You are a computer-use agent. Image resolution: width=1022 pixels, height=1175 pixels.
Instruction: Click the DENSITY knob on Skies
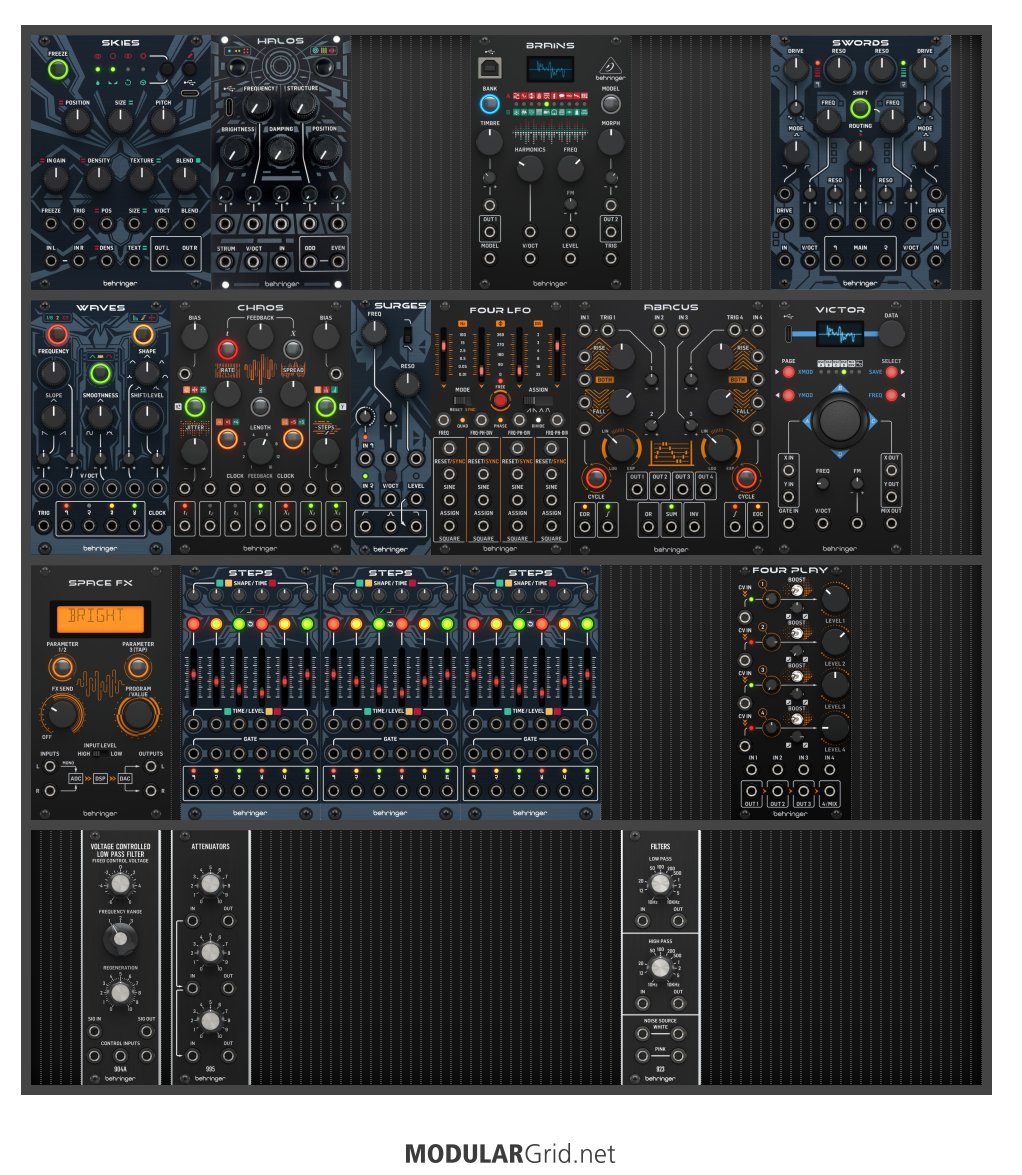click(x=98, y=178)
